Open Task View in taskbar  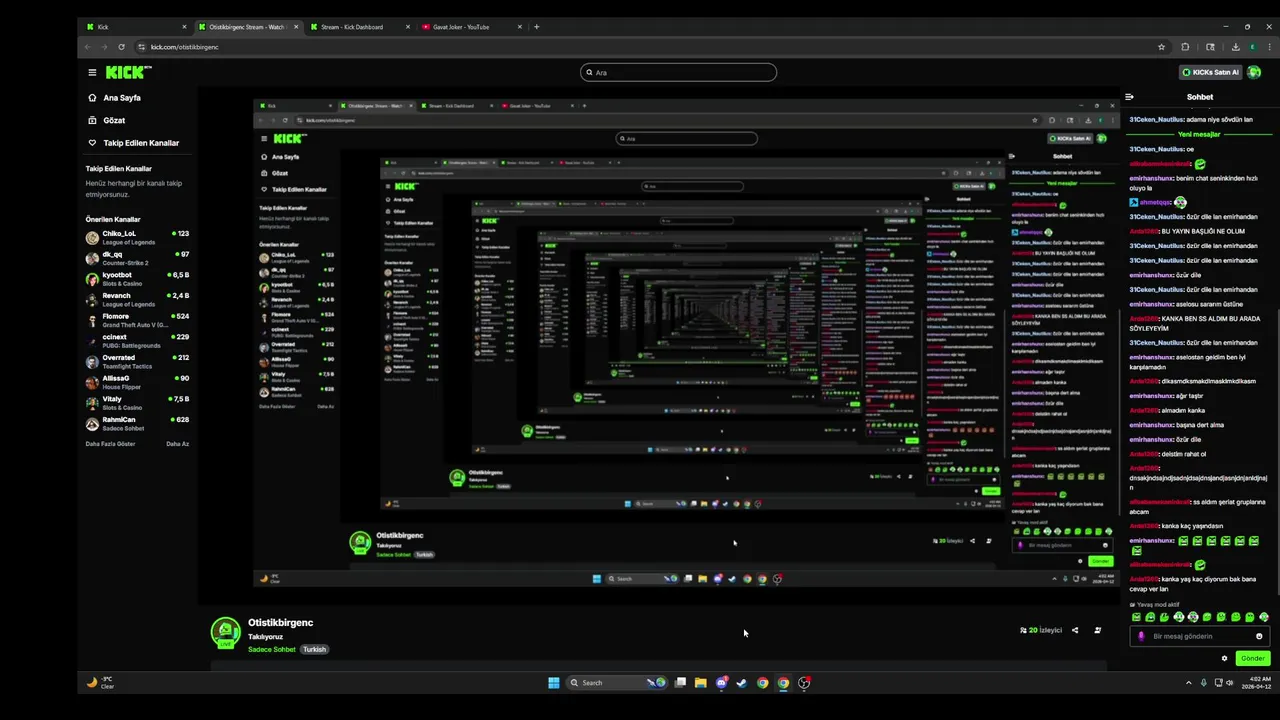coord(680,683)
